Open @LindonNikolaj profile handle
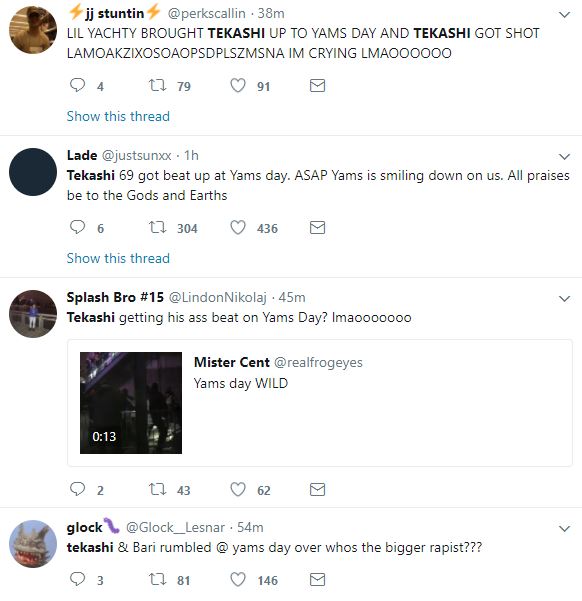The image size is (582, 601). pos(218,297)
